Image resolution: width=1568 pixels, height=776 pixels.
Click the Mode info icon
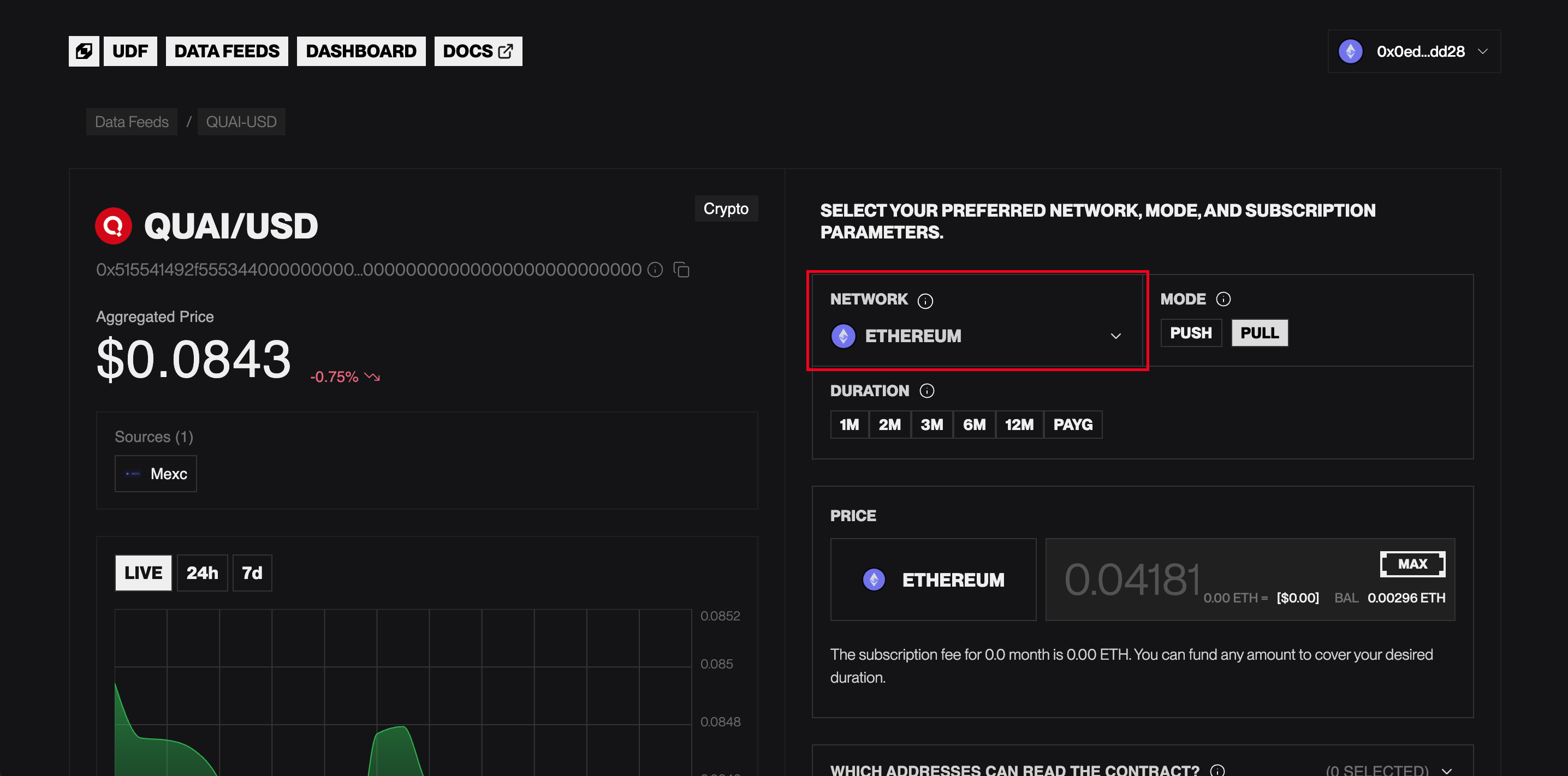1223,299
